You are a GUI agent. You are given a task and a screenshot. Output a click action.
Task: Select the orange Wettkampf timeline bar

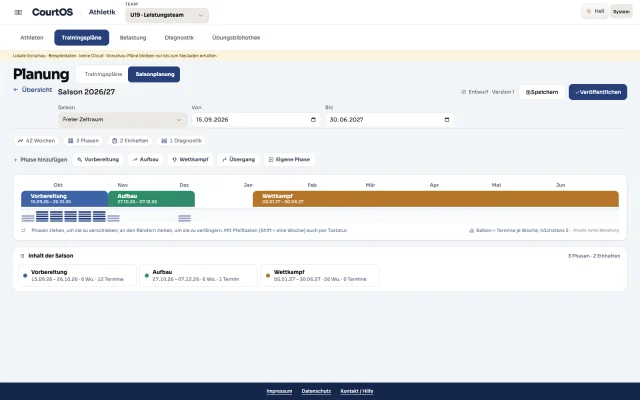point(436,199)
